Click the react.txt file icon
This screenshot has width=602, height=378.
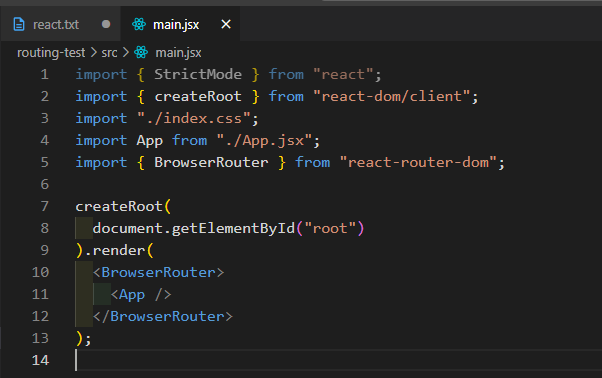(19, 24)
